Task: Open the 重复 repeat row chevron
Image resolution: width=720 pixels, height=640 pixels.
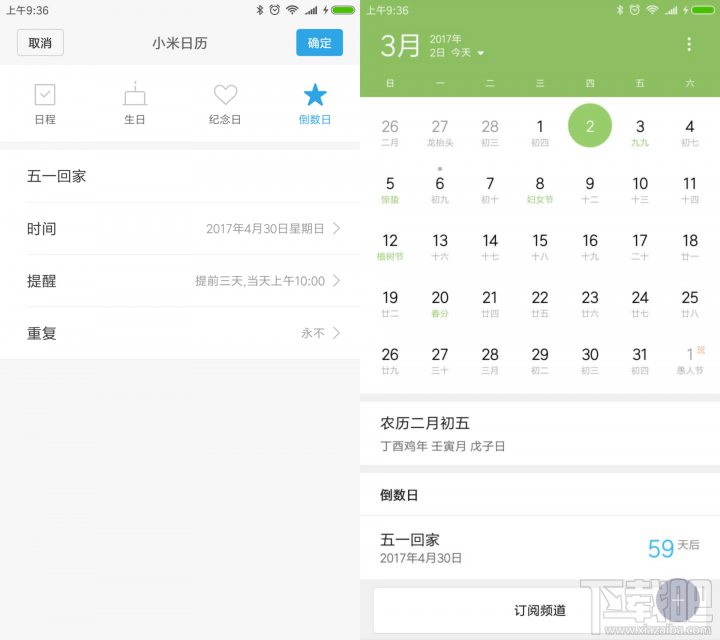Action: [337, 333]
